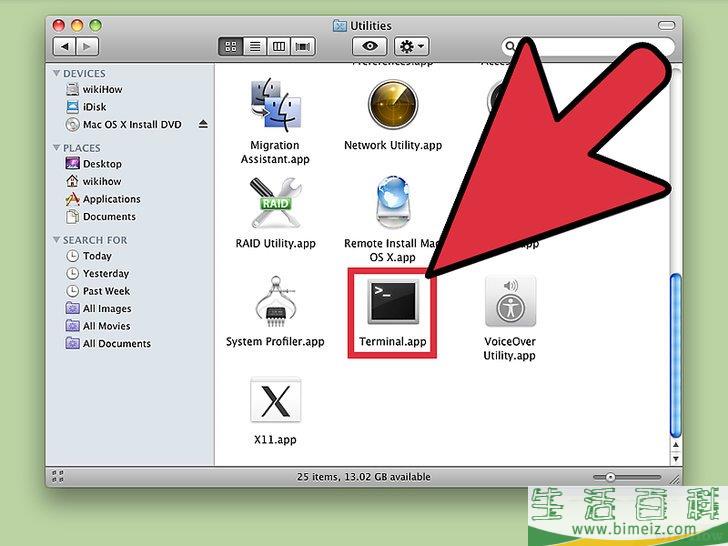The height and width of the screenshot is (546, 728).
Task: Eject Mac OS X Install DVD
Action: pyautogui.click(x=203, y=125)
